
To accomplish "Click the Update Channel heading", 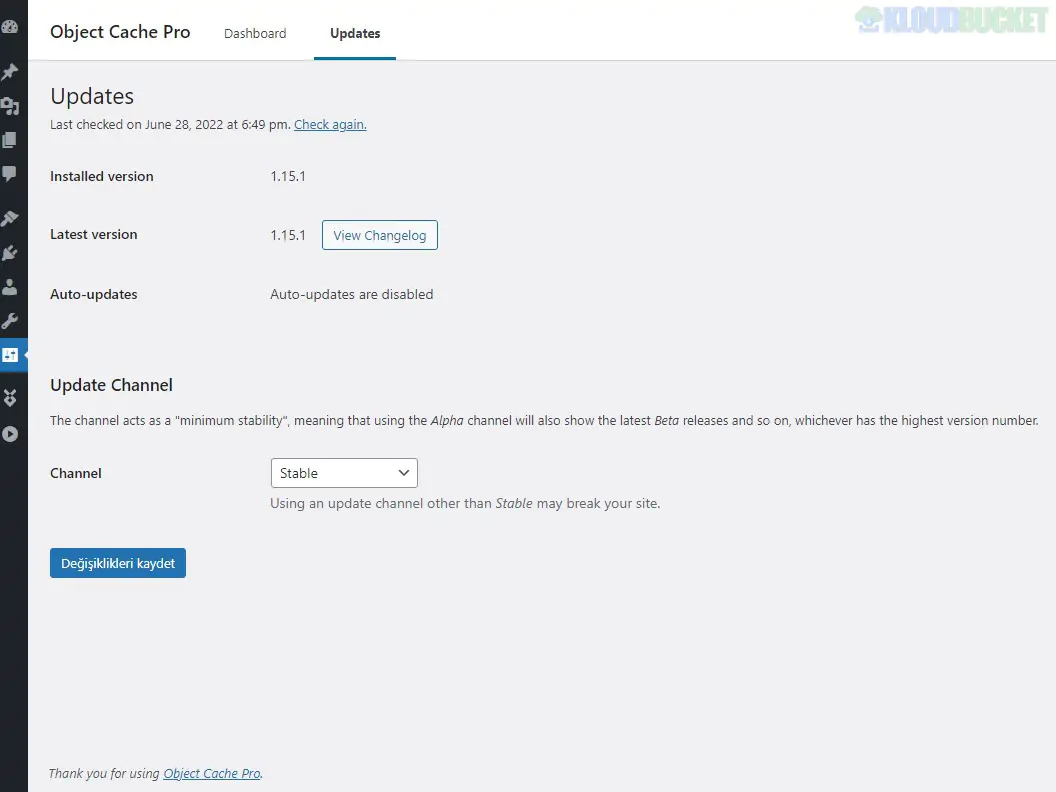I will (111, 385).
